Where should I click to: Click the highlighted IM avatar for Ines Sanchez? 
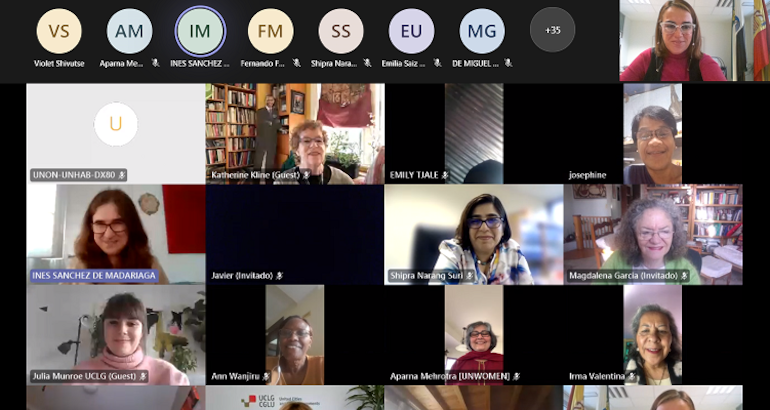click(x=200, y=31)
